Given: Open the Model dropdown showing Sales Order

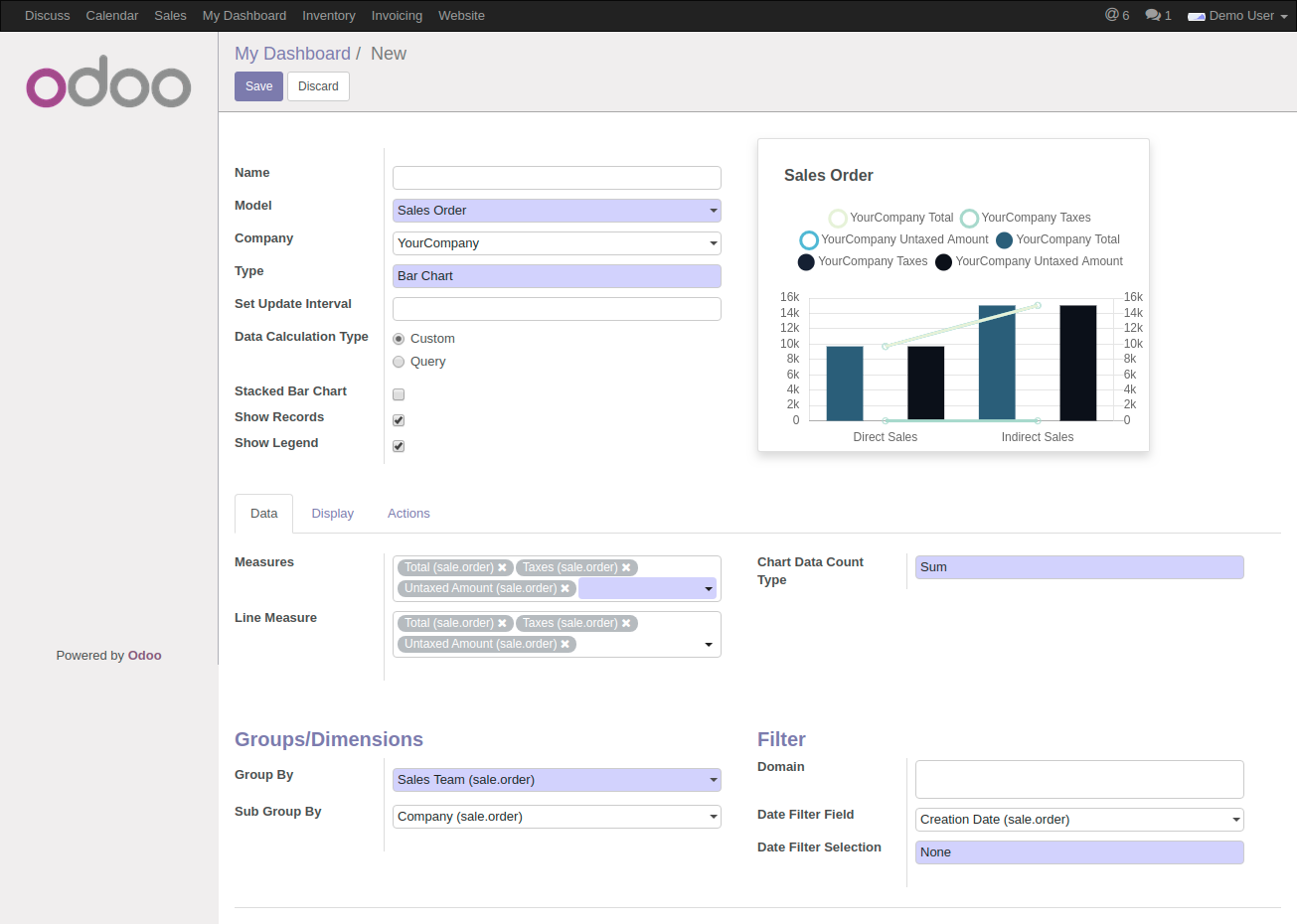Looking at the screenshot, I should [557, 211].
